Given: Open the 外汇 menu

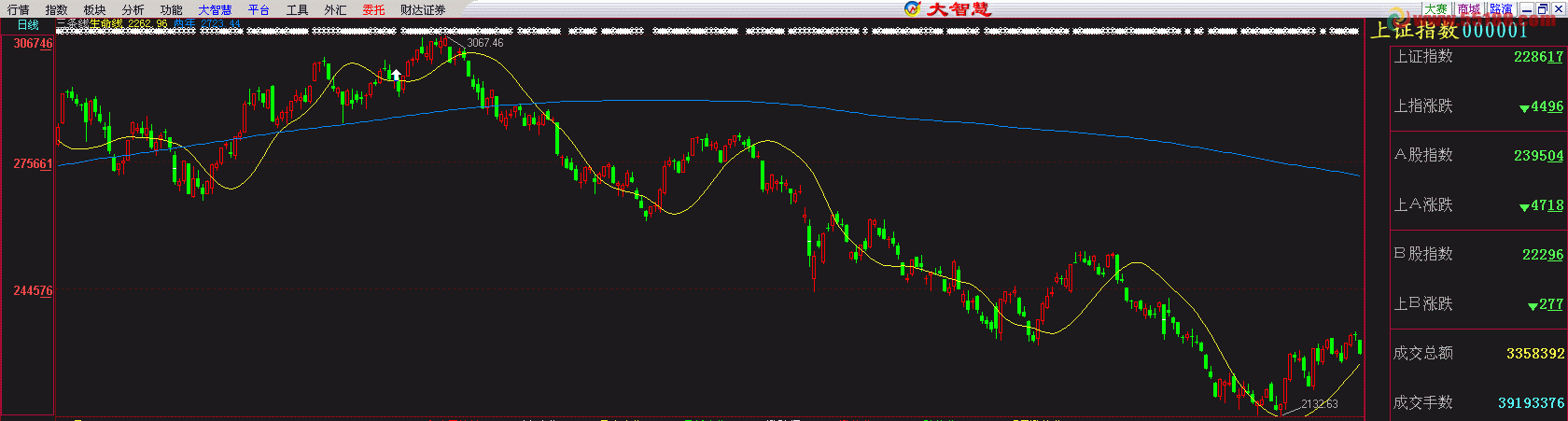Looking at the screenshot, I should pos(336,9).
